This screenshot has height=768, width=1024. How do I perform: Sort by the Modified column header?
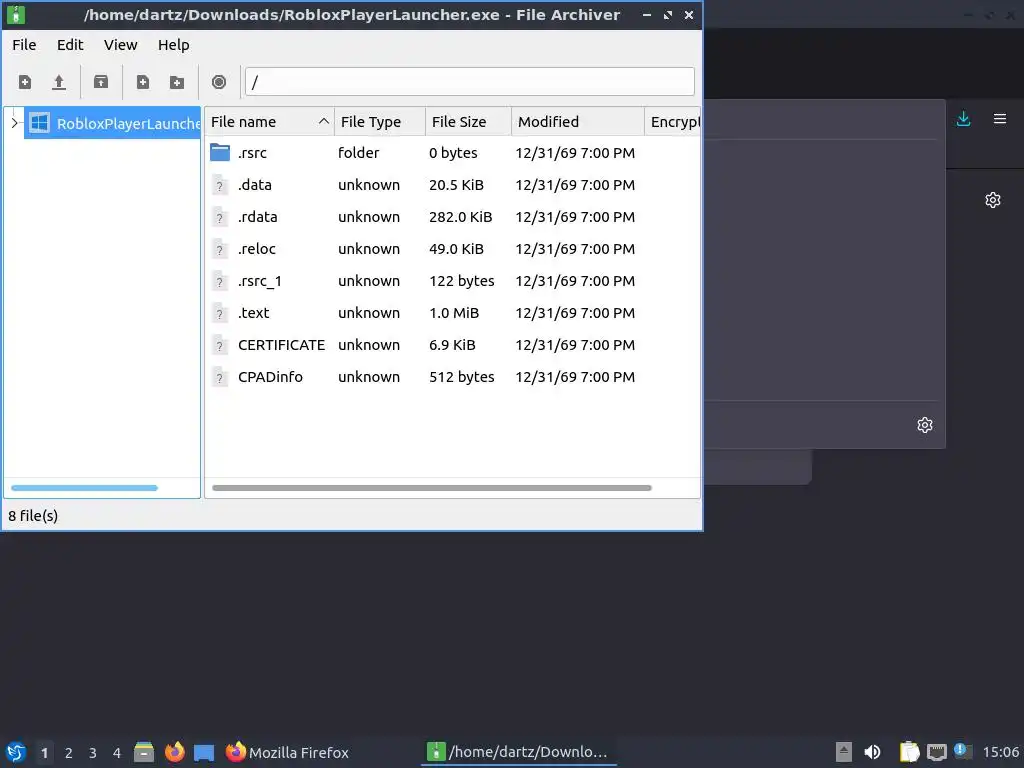(x=577, y=122)
